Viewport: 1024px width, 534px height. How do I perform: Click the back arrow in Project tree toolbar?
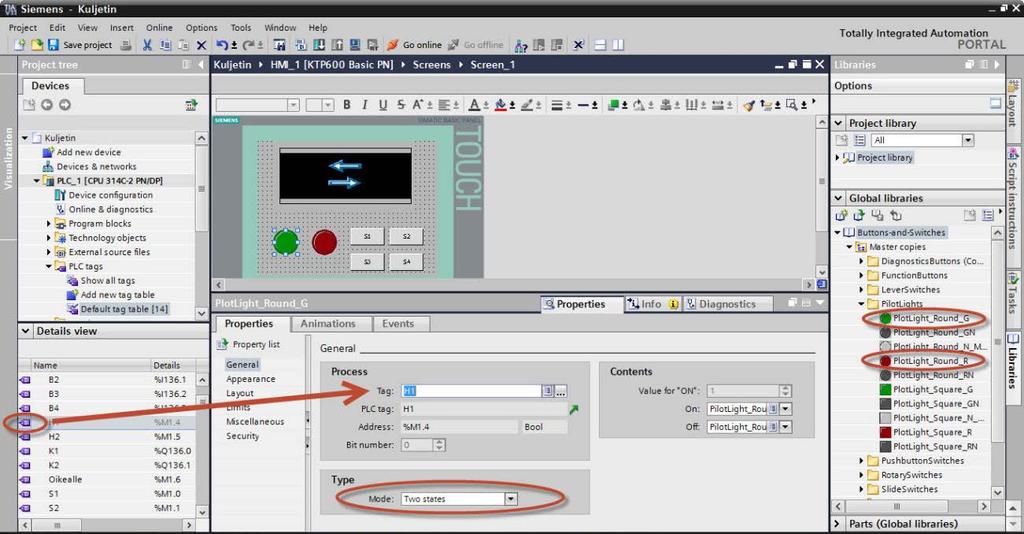coord(46,104)
